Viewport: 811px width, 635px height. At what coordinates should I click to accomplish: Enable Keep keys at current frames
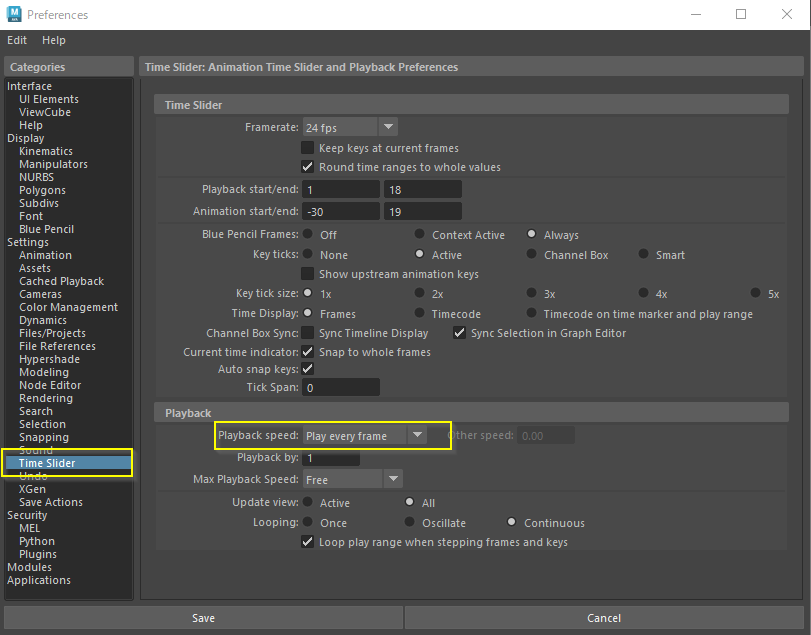(308, 148)
